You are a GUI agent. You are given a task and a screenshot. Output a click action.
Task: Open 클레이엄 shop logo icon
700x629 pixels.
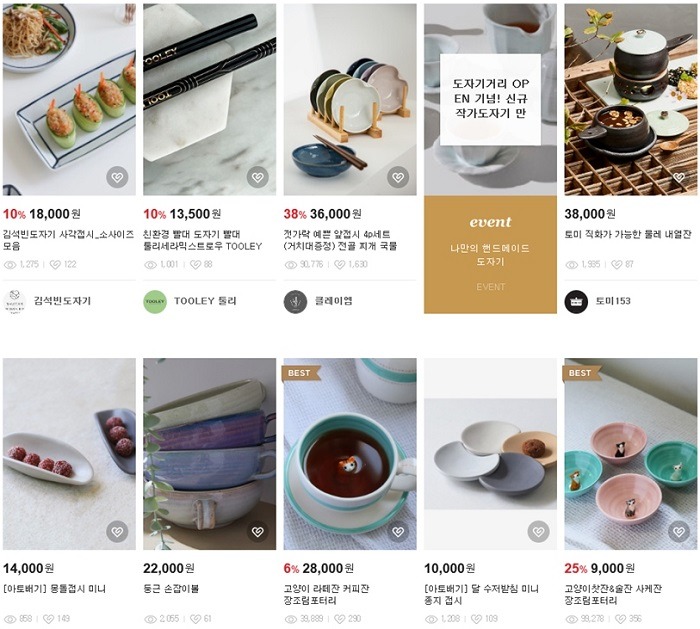(x=295, y=301)
